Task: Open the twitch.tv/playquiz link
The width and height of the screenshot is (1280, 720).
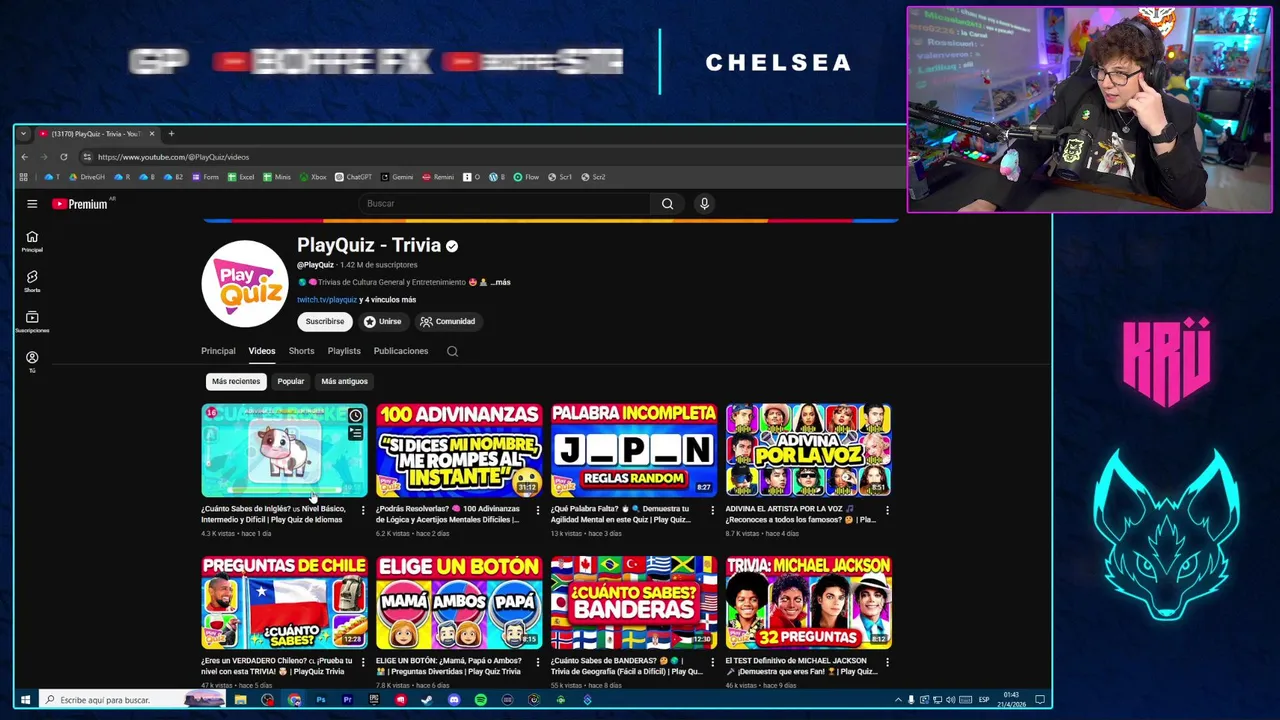Action: click(x=327, y=300)
